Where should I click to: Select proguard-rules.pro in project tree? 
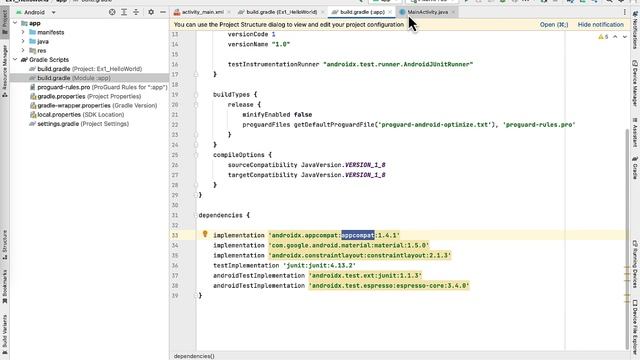coord(99,87)
